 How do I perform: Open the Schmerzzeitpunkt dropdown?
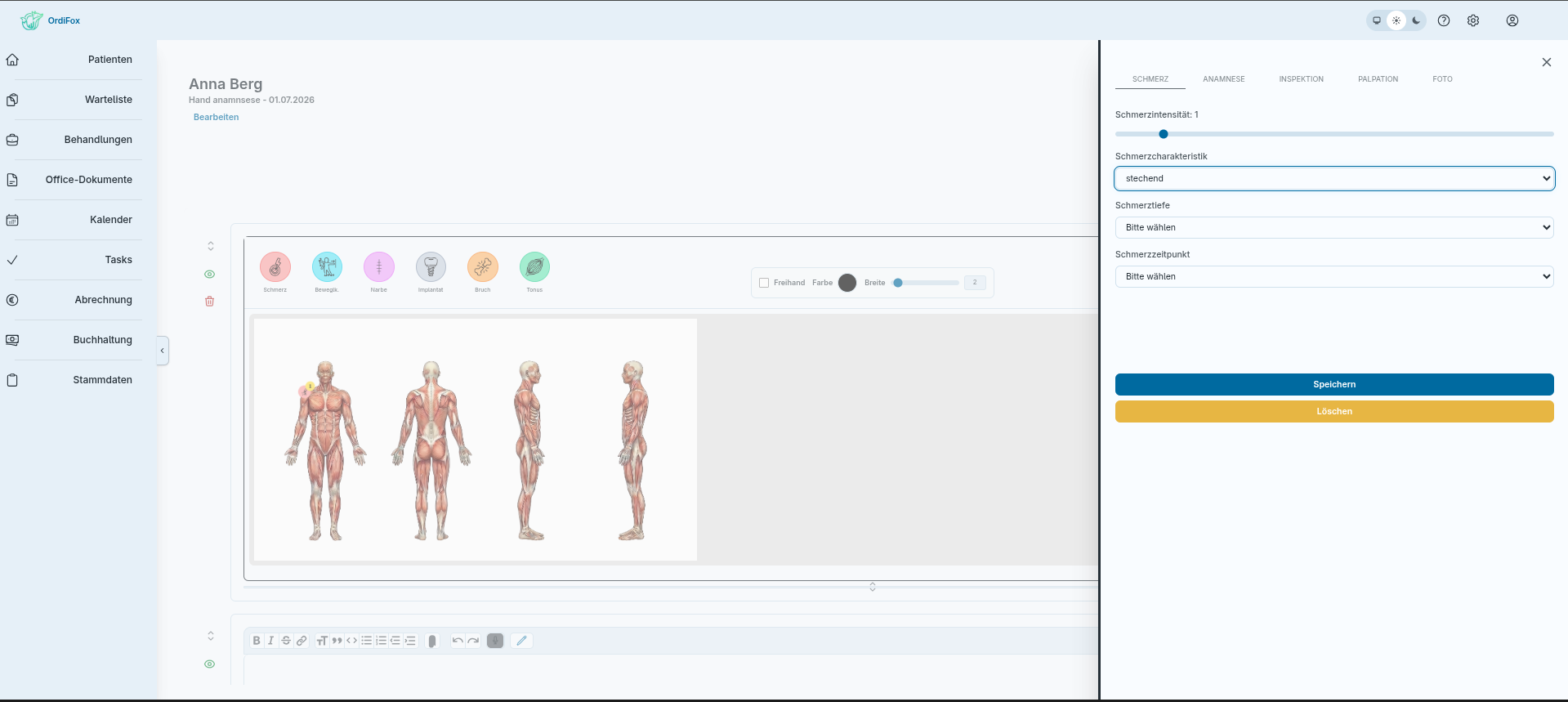(x=1334, y=276)
